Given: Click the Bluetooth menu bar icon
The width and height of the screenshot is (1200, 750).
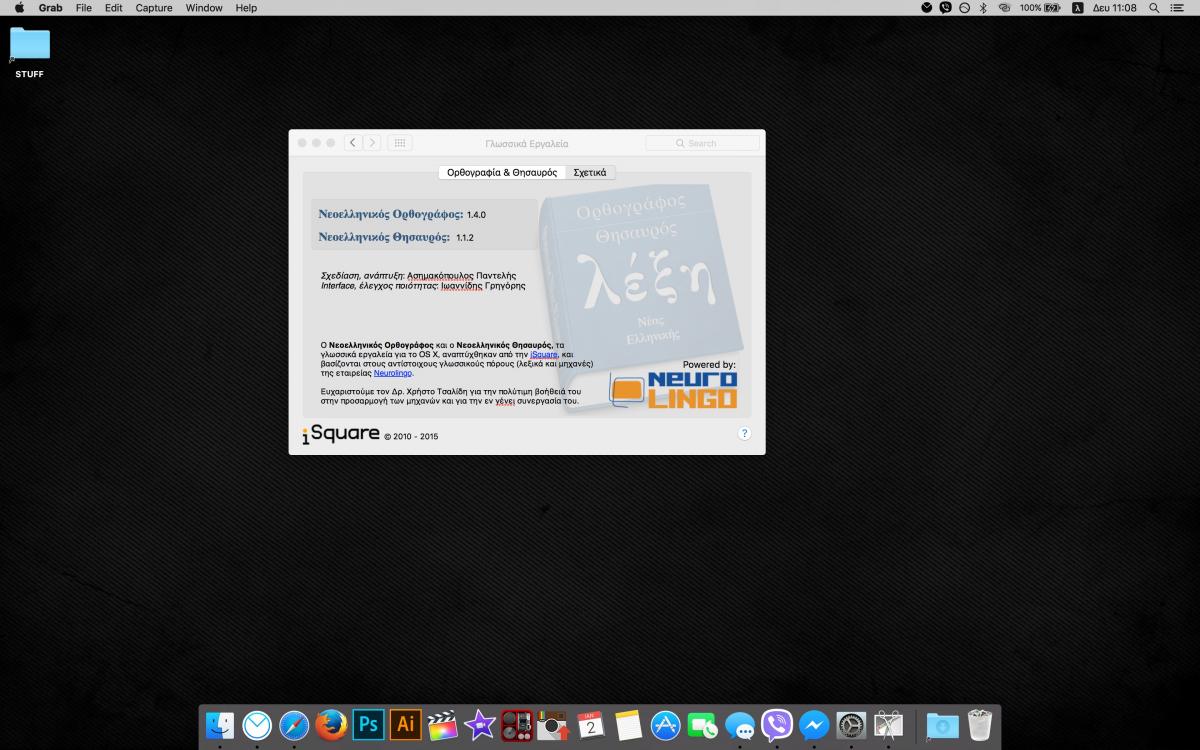Looking at the screenshot, I should click(983, 7).
